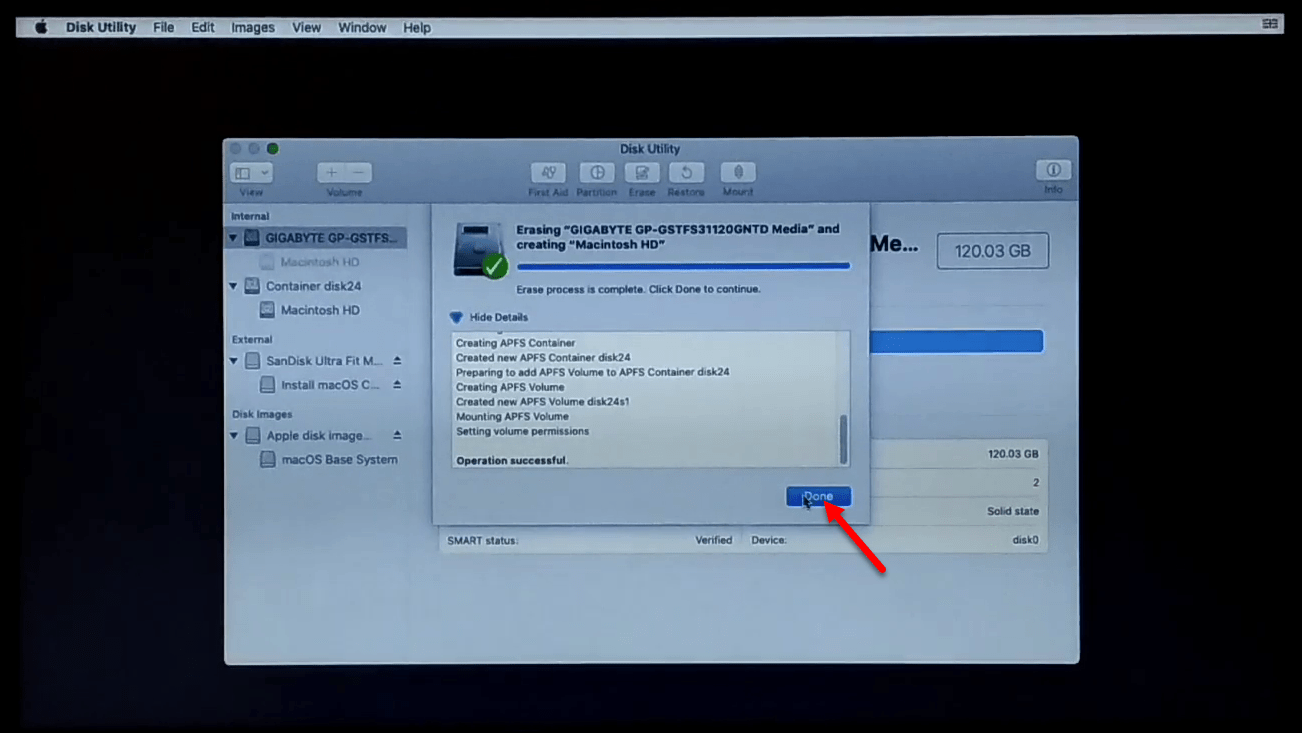The height and width of the screenshot is (733, 1302).
Task: Click the Device disk0 value
Action: pyautogui.click(x=1025, y=540)
